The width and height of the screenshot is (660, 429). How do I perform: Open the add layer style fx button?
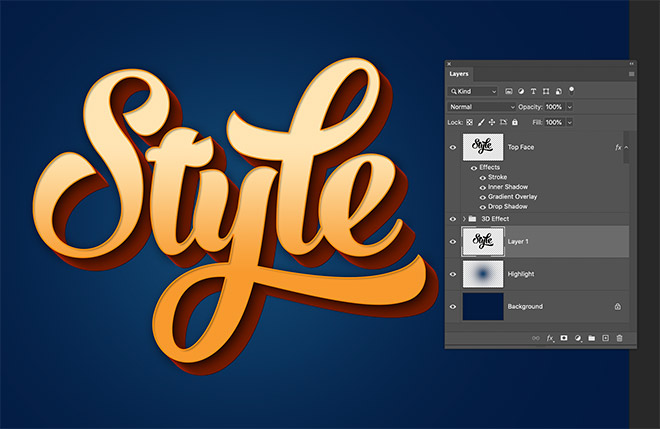[550, 338]
